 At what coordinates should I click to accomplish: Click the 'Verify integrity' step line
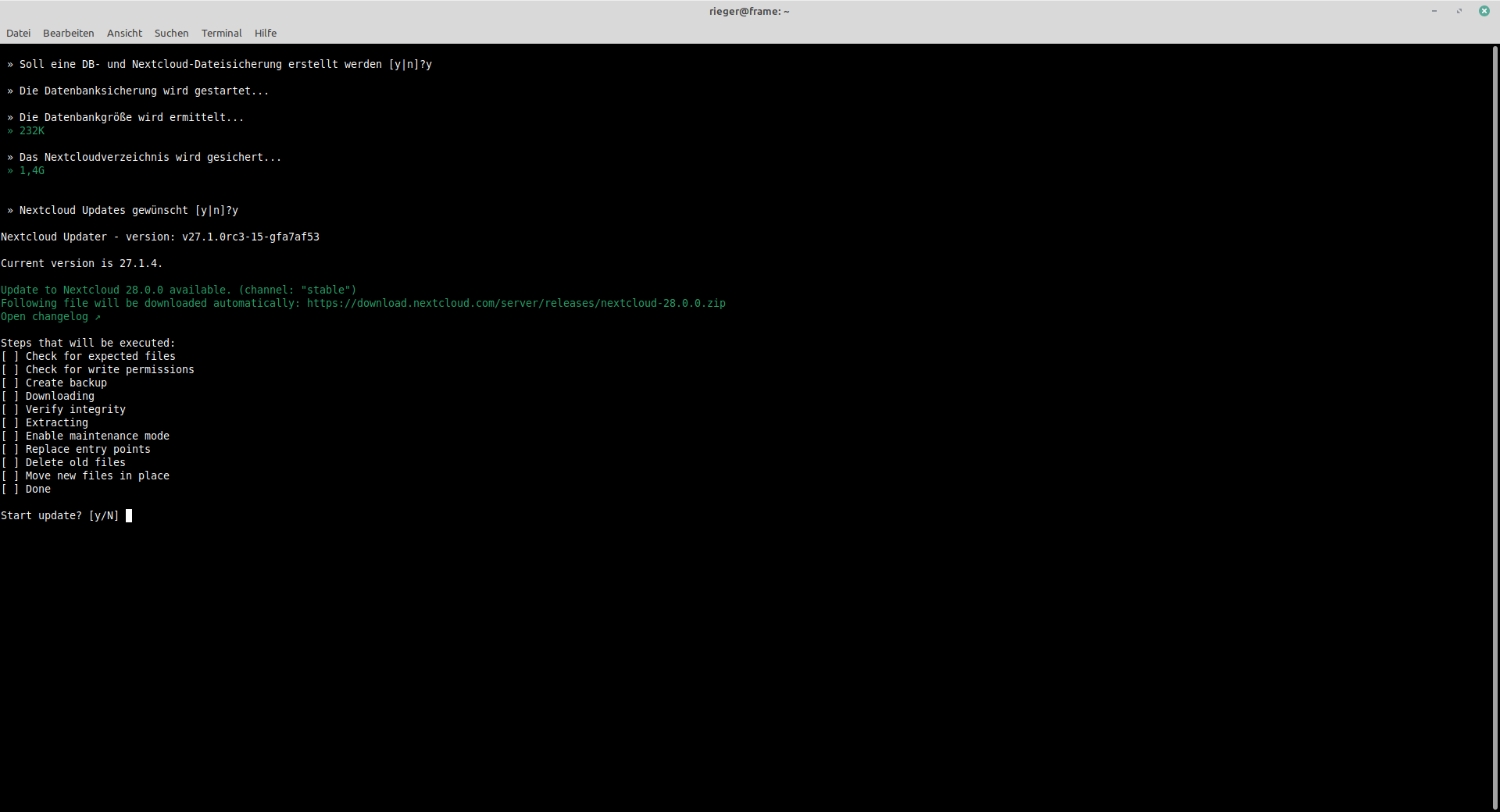[x=63, y=409]
